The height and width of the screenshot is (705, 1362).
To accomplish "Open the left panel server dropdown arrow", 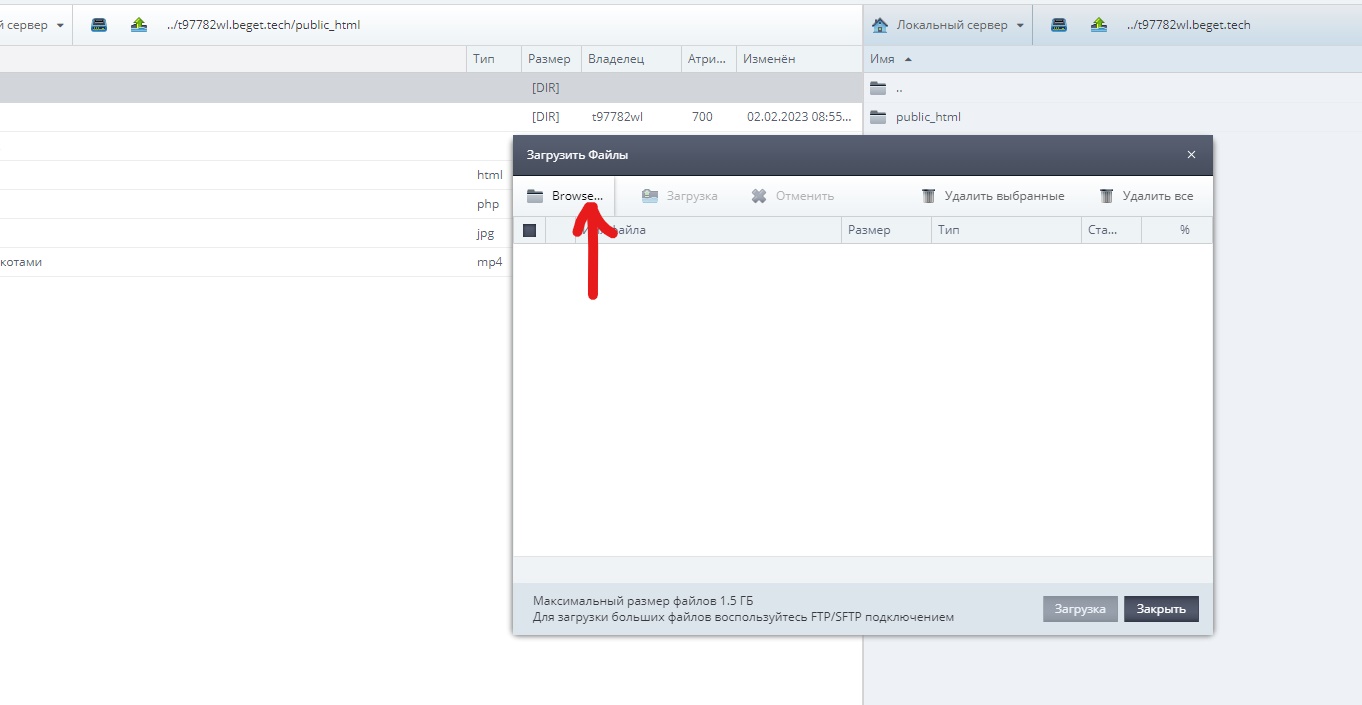I will click(x=60, y=25).
